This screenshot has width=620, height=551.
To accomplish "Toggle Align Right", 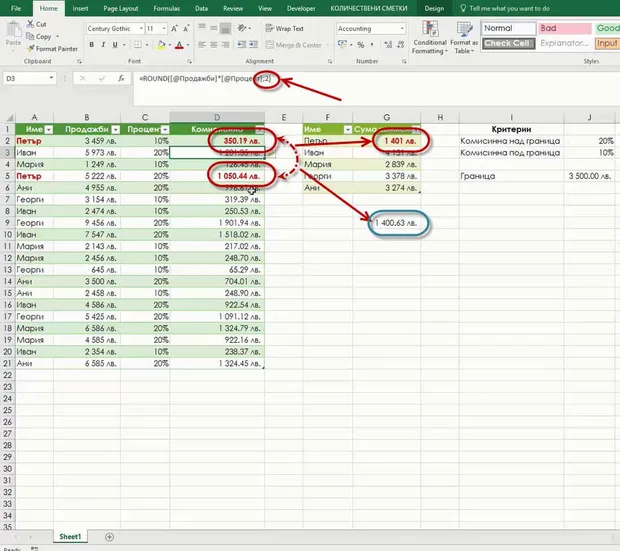I will click(x=225, y=45).
